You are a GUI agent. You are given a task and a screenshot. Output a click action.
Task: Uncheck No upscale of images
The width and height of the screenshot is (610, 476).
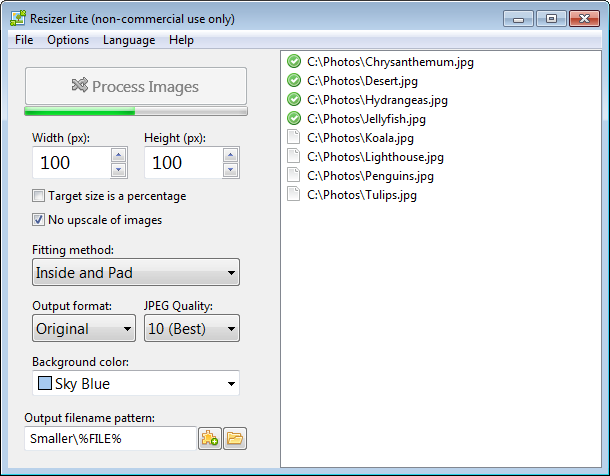[39, 220]
